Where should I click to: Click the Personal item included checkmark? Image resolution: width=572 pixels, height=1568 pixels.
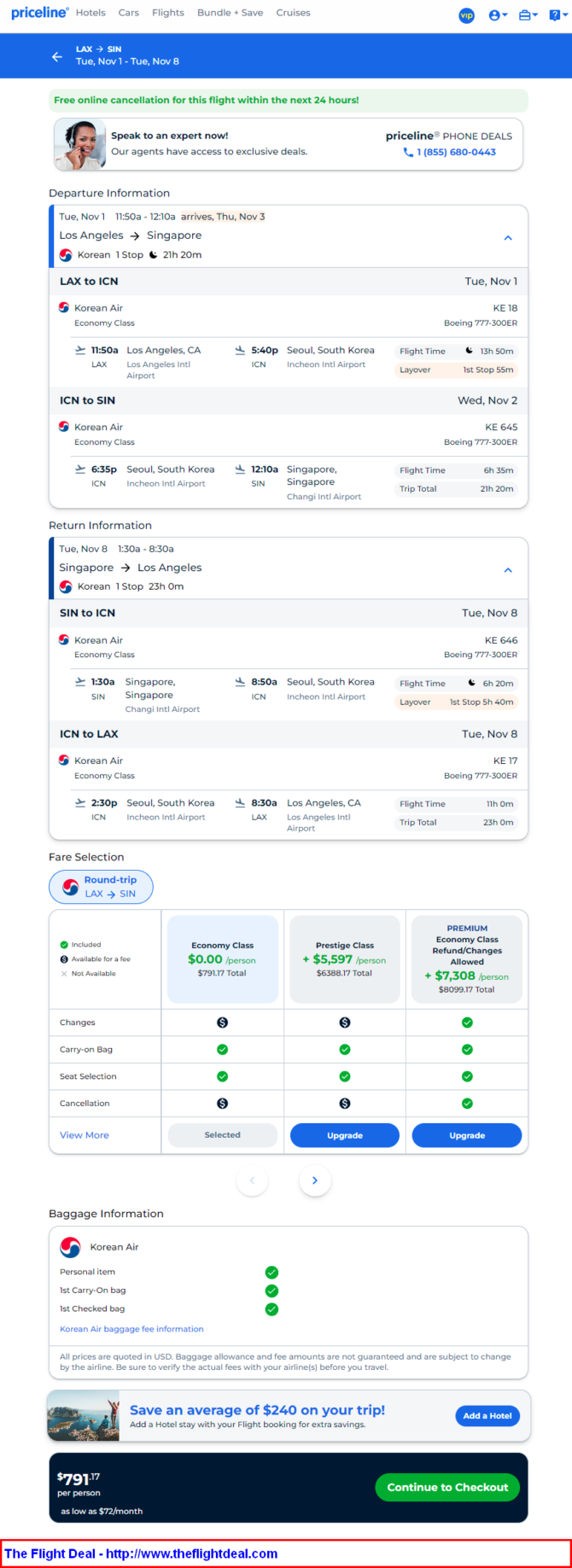(271, 1273)
